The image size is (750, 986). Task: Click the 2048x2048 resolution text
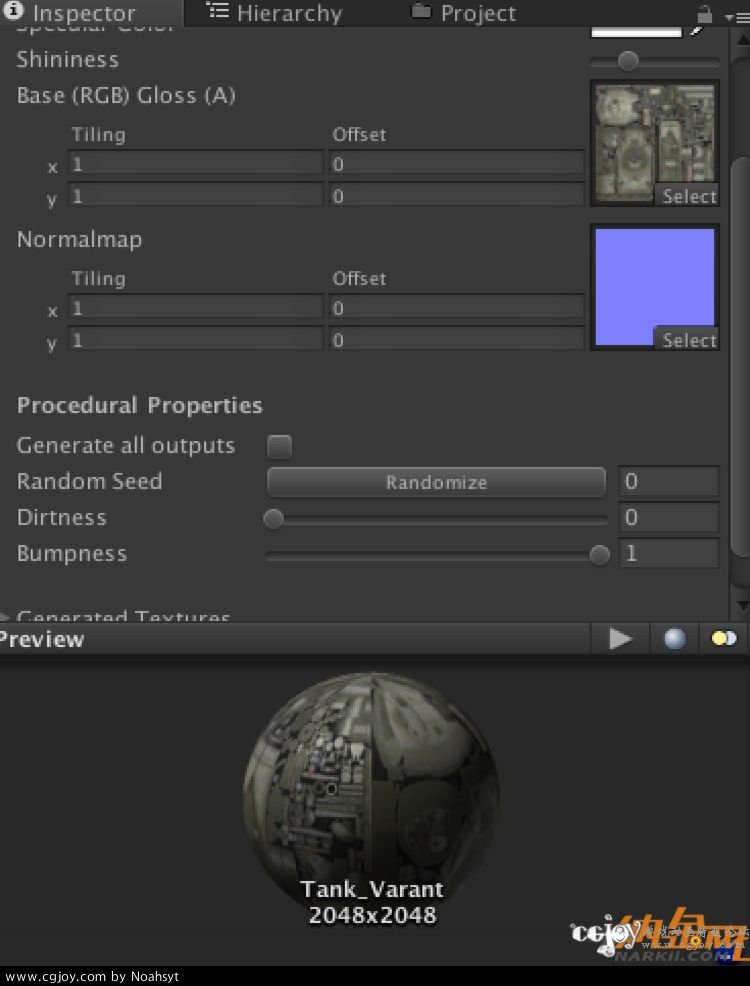point(373,915)
